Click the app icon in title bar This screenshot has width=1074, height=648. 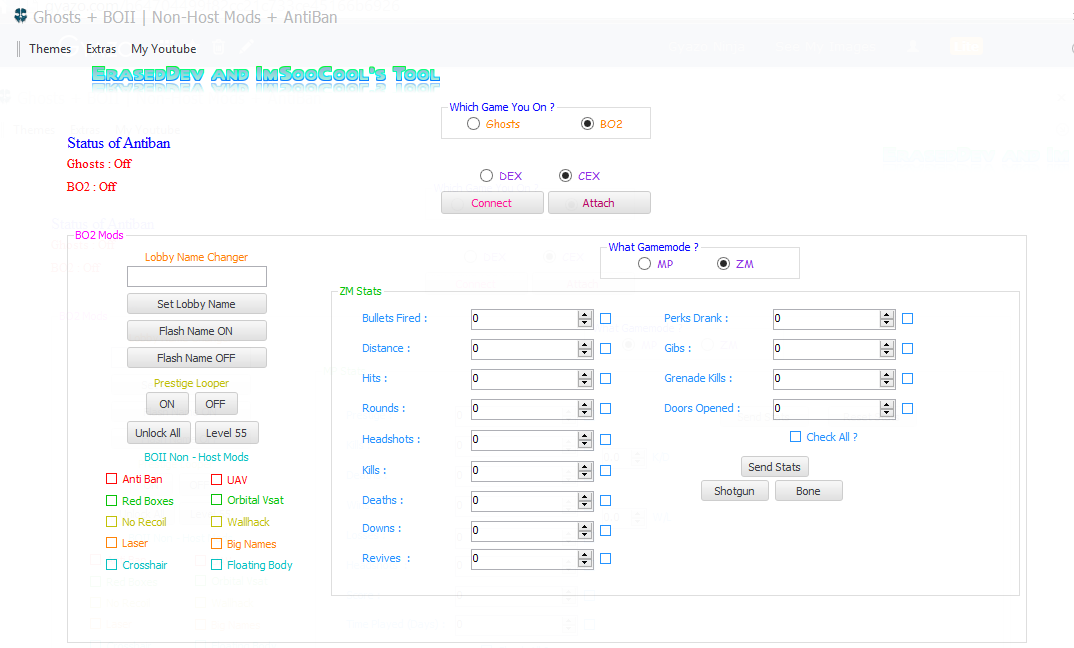tap(20, 16)
